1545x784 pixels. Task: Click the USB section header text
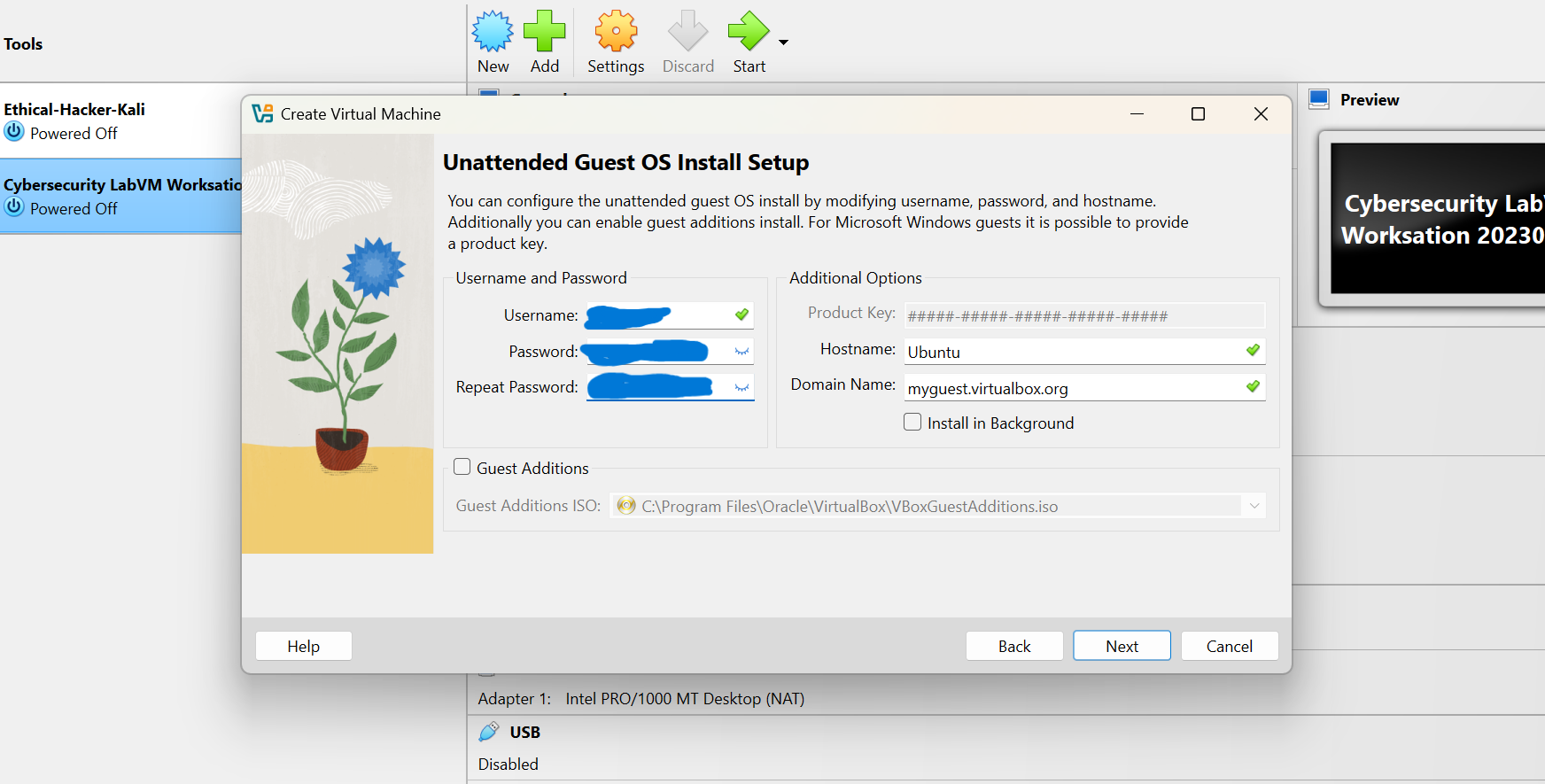coord(524,732)
